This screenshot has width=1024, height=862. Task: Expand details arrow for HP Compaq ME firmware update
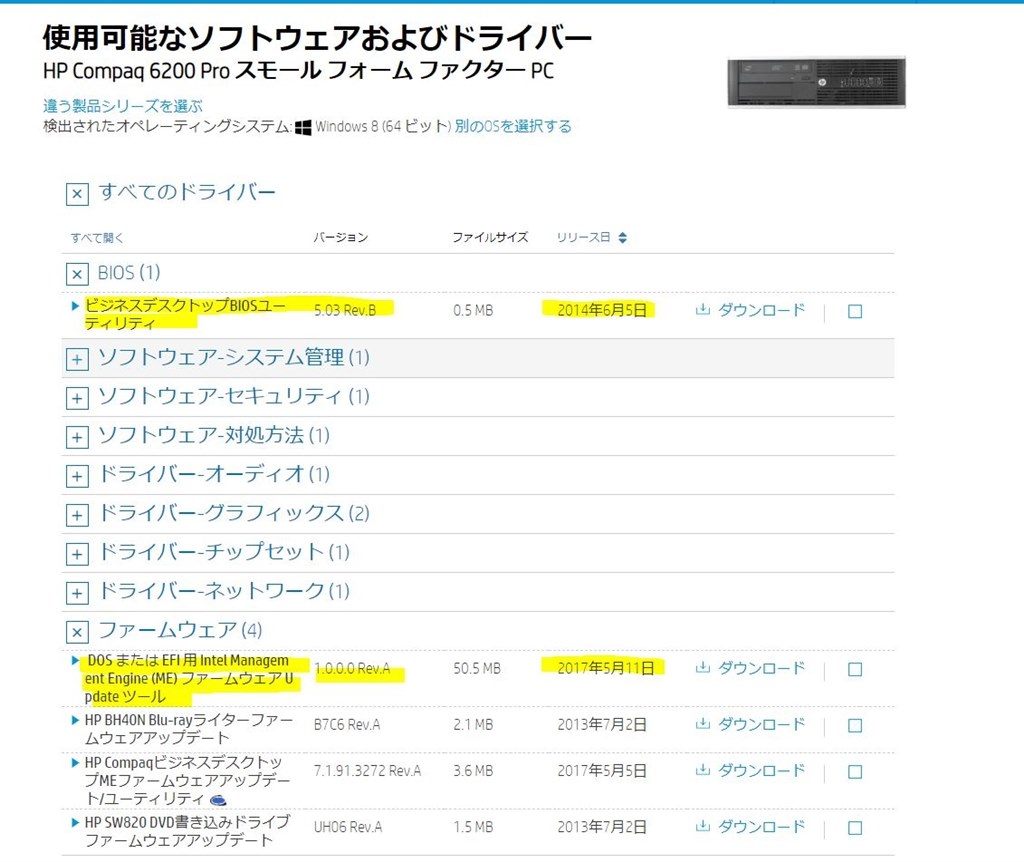(75, 762)
